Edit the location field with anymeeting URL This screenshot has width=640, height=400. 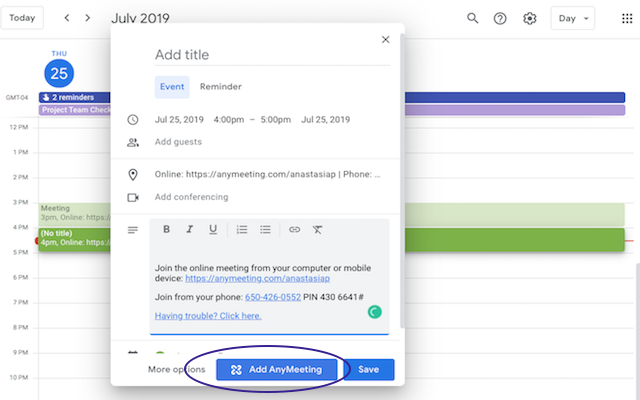click(x=267, y=174)
